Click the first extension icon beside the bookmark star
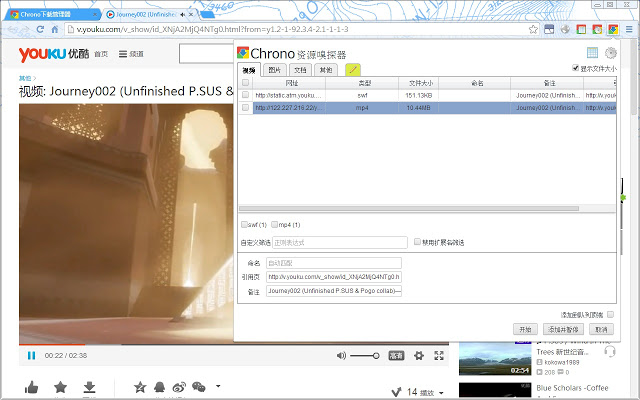This screenshot has height=400, width=640. point(549,29)
